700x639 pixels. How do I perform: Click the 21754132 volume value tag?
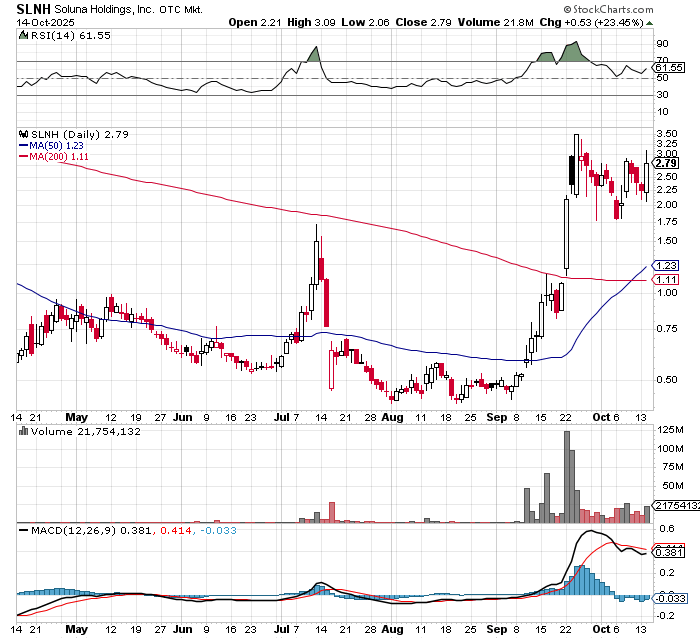click(x=676, y=505)
